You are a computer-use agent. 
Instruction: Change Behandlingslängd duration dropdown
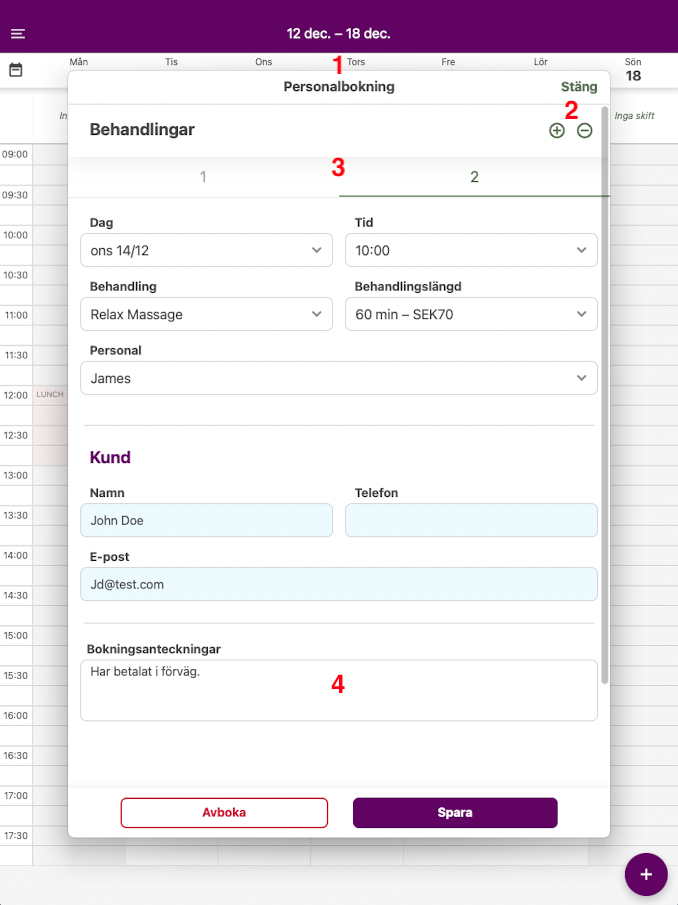(471, 314)
